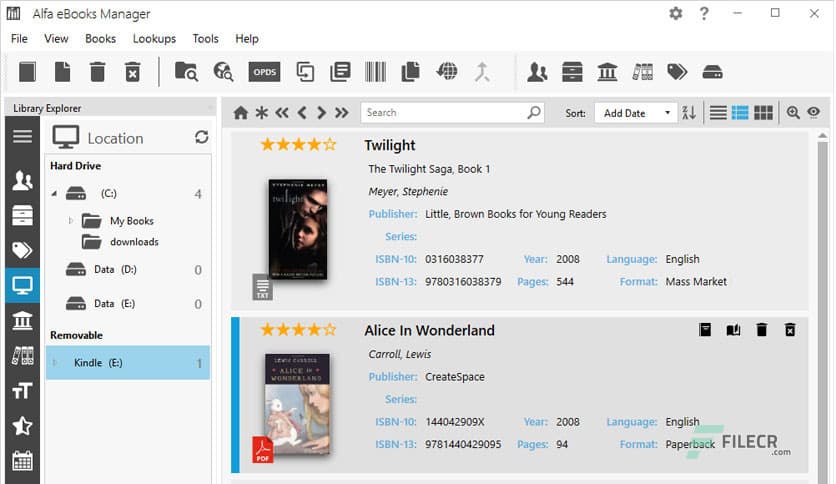The image size is (836, 484).
Task: Jump to last page double-right arrows
Action: click(342, 112)
